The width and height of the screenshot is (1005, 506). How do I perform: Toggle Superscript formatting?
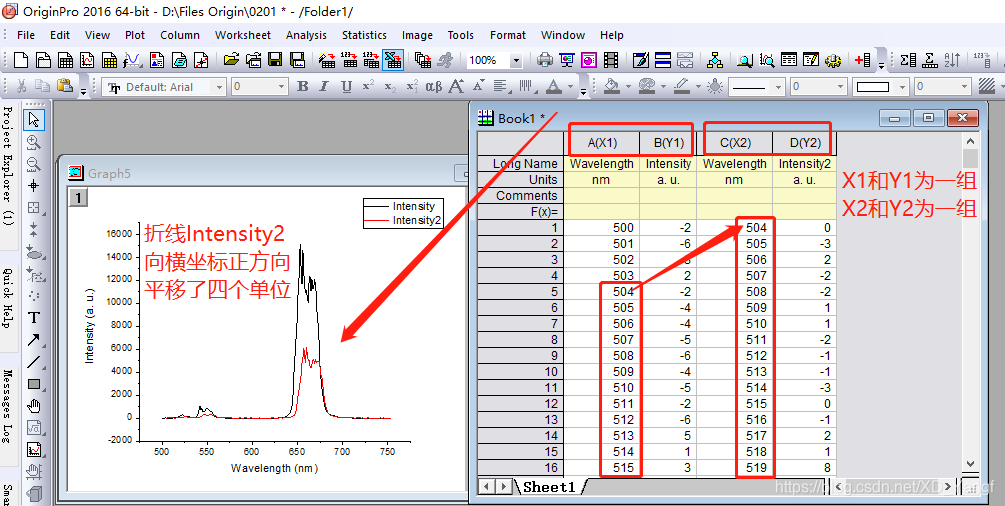[x=368, y=87]
